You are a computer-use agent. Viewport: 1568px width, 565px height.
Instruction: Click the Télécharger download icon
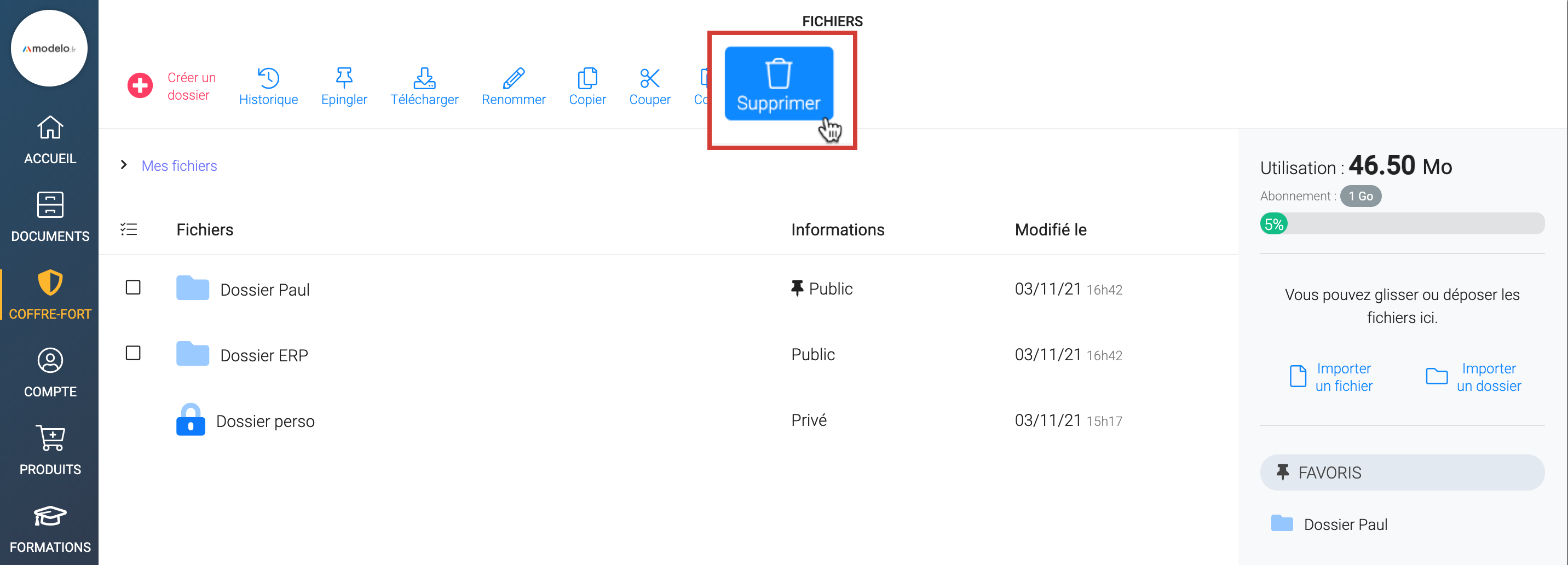pyautogui.click(x=424, y=78)
